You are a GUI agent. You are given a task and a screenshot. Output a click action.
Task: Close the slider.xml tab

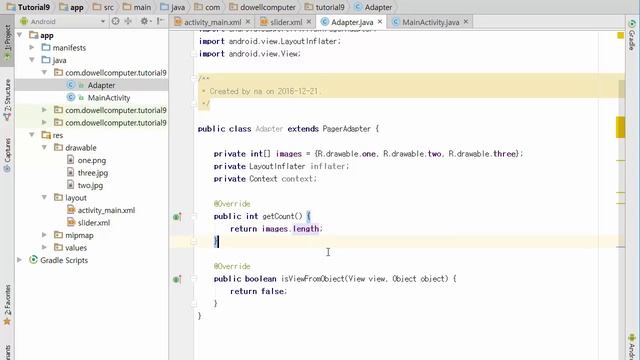pos(309,22)
